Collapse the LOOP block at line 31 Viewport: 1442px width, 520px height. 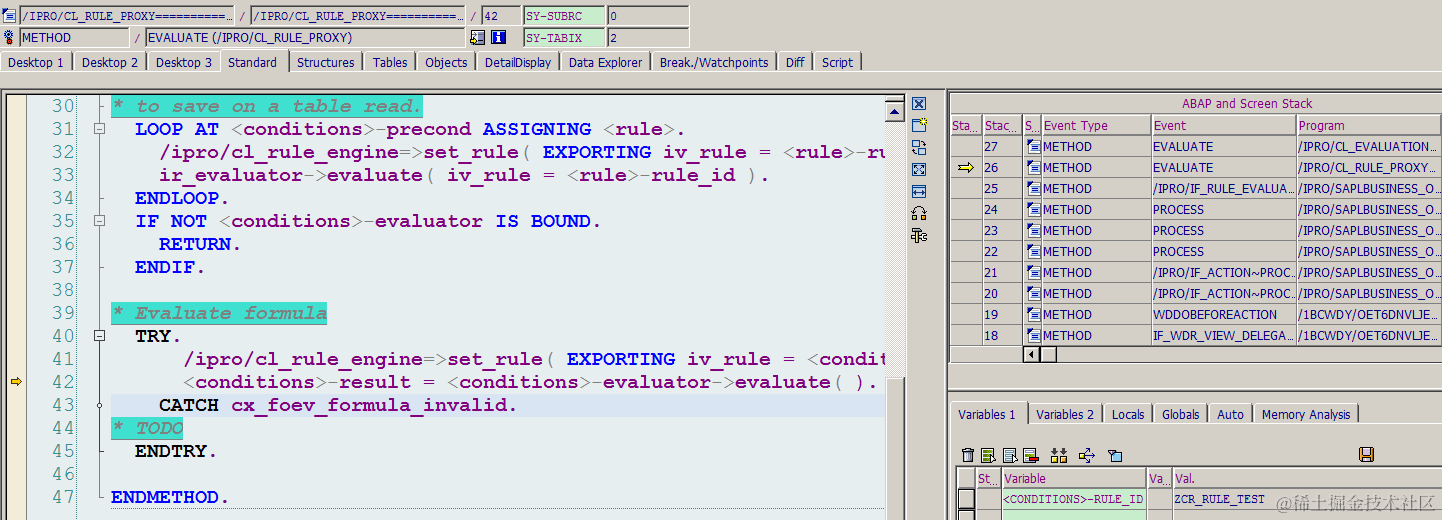(x=99, y=129)
